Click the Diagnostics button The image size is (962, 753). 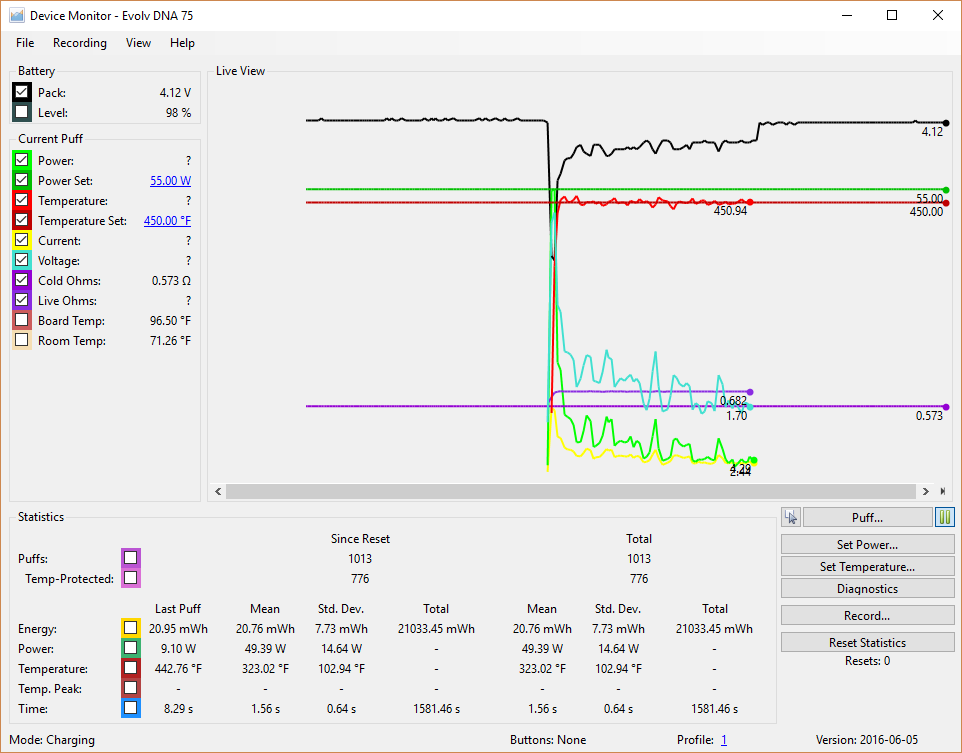[x=867, y=589]
